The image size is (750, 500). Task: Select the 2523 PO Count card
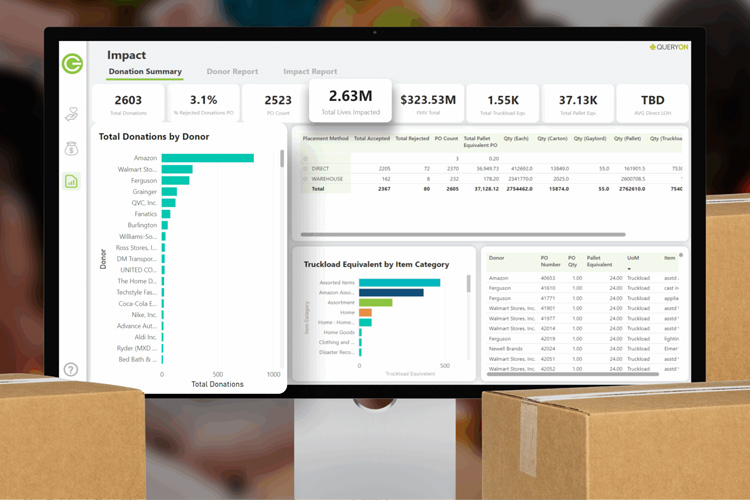pyautogui.click(x=277, y=103)
